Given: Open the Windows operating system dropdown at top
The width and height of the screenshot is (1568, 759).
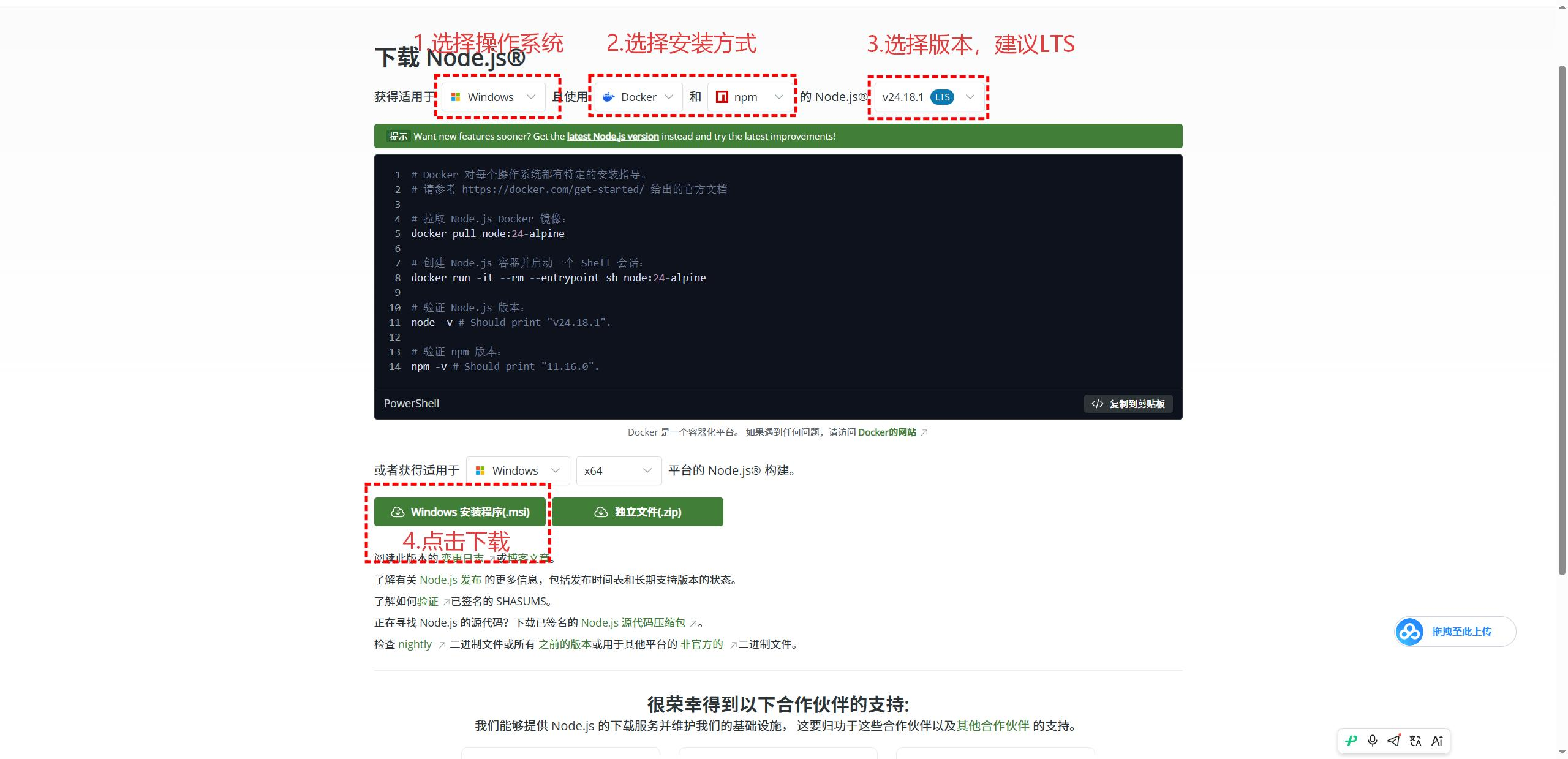Looking at the screenshot, I should [493, 97].
